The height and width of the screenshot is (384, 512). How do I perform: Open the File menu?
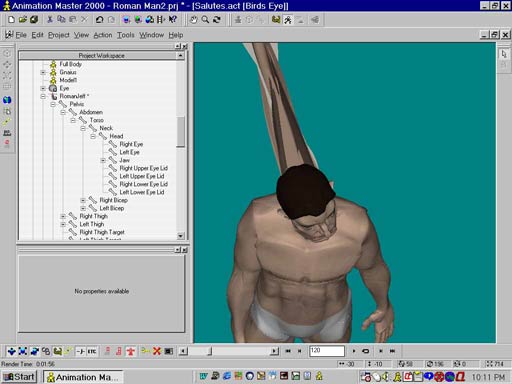[x=21, y=35]
